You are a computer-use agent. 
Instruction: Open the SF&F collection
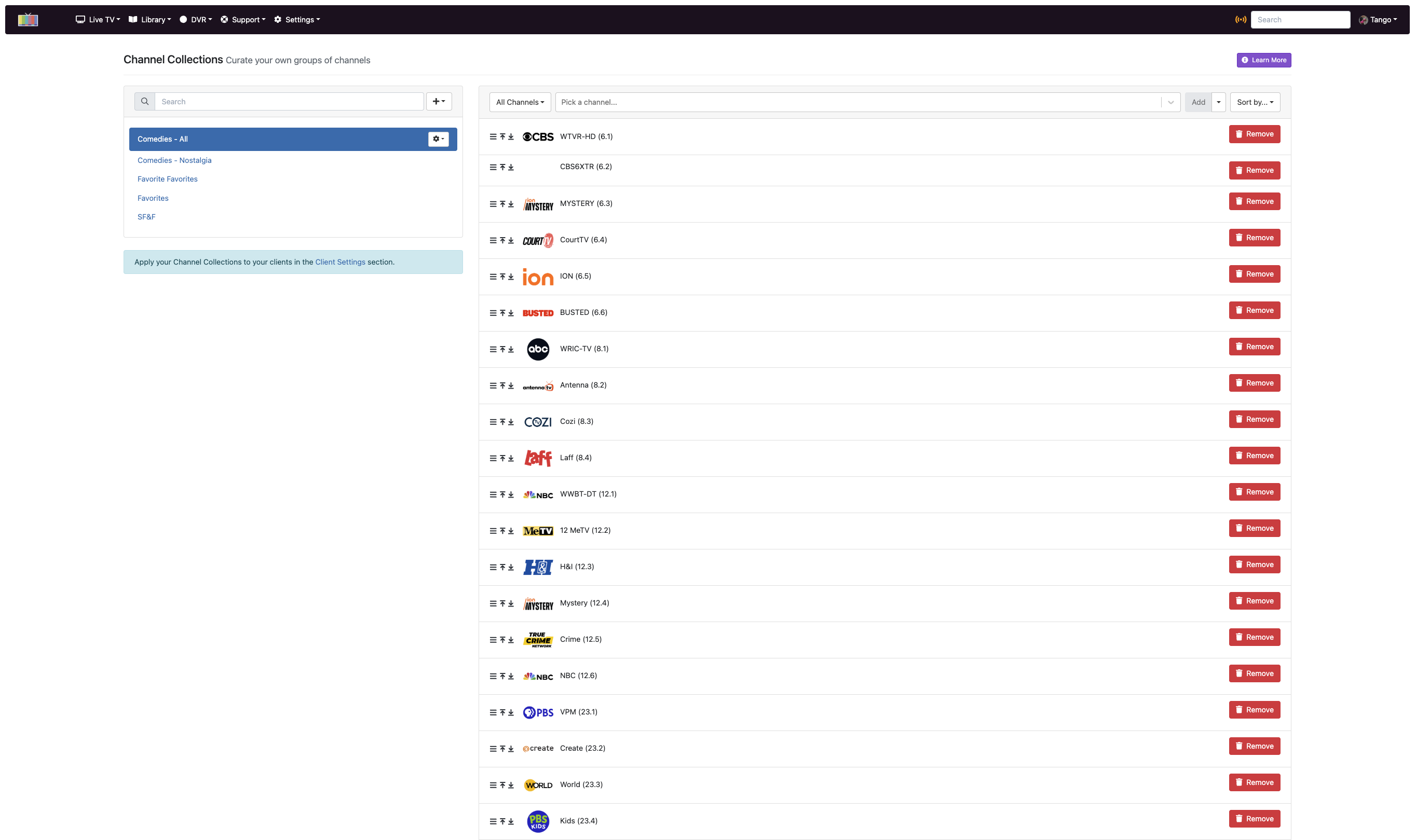tap(146, 217)
